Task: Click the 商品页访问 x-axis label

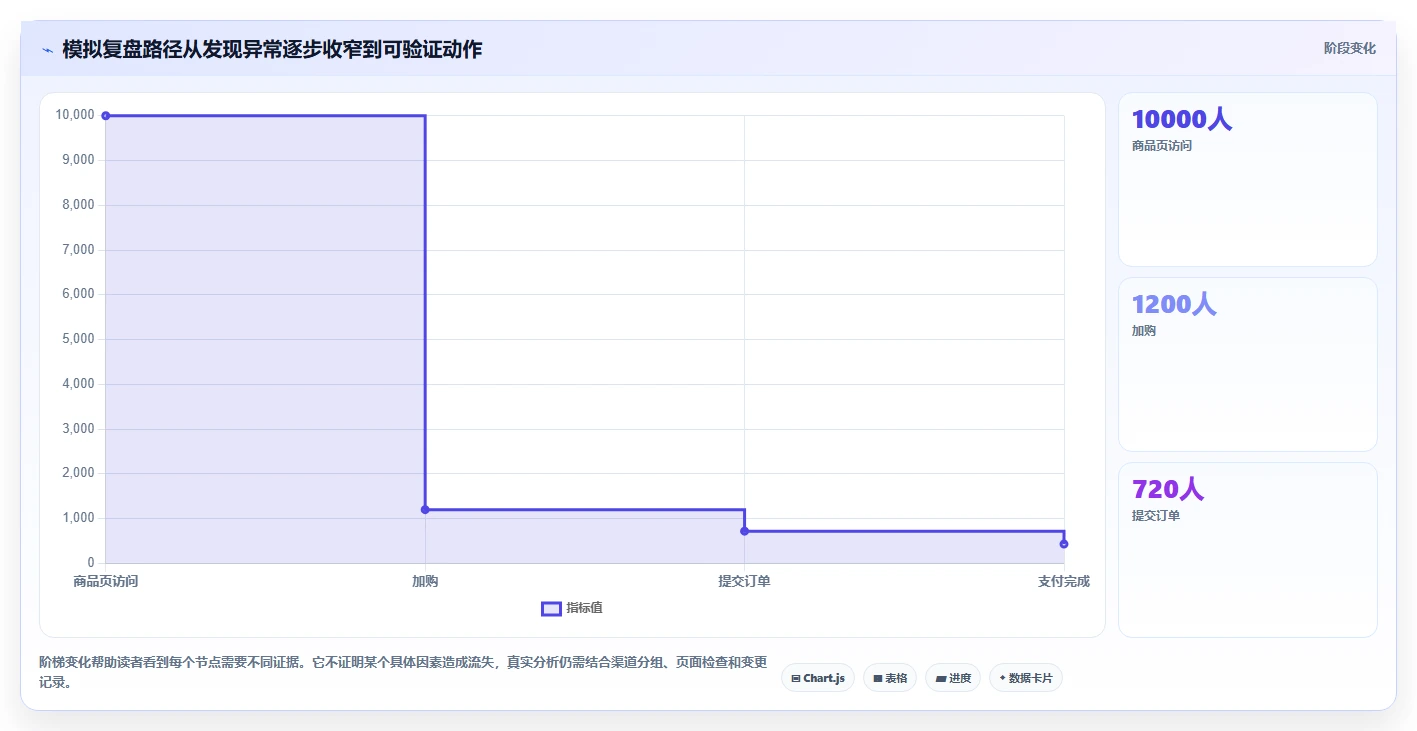Action: coord(106,581)
